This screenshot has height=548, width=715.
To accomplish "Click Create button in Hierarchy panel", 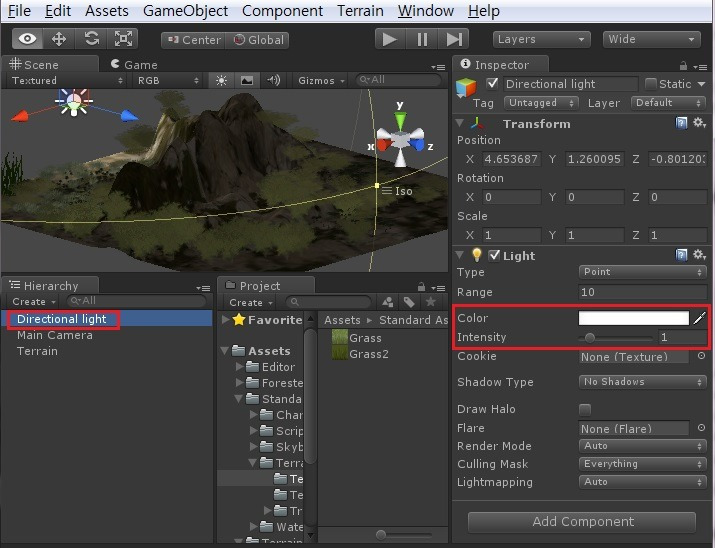I will click(x=34, y=301).
